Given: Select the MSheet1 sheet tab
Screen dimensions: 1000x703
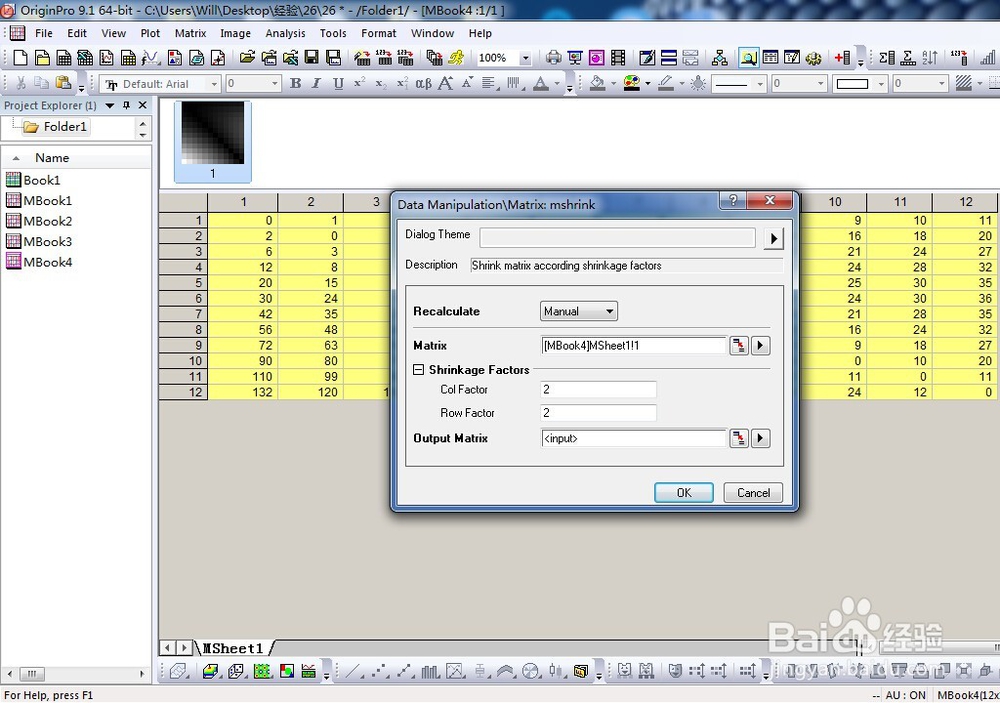Looking at the screenshot, I should point(233,648).
